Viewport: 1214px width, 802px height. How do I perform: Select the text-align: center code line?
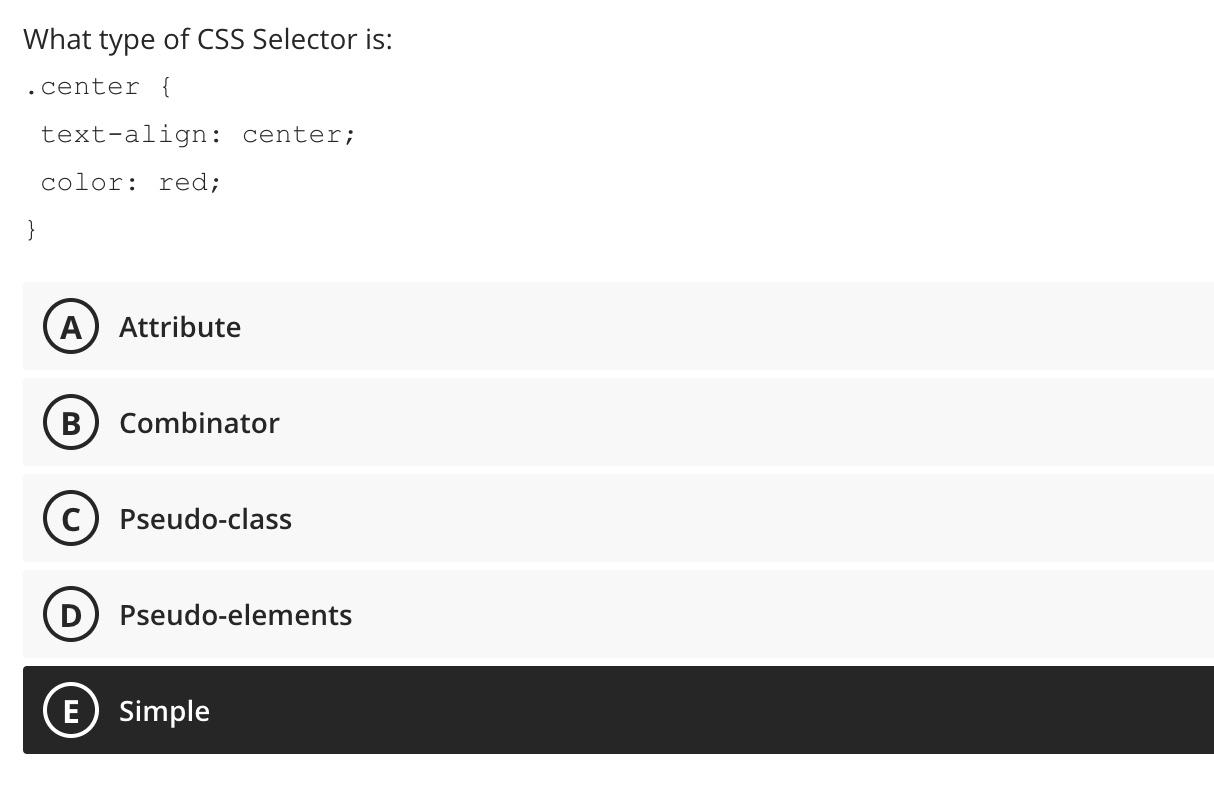coord(198,134)
